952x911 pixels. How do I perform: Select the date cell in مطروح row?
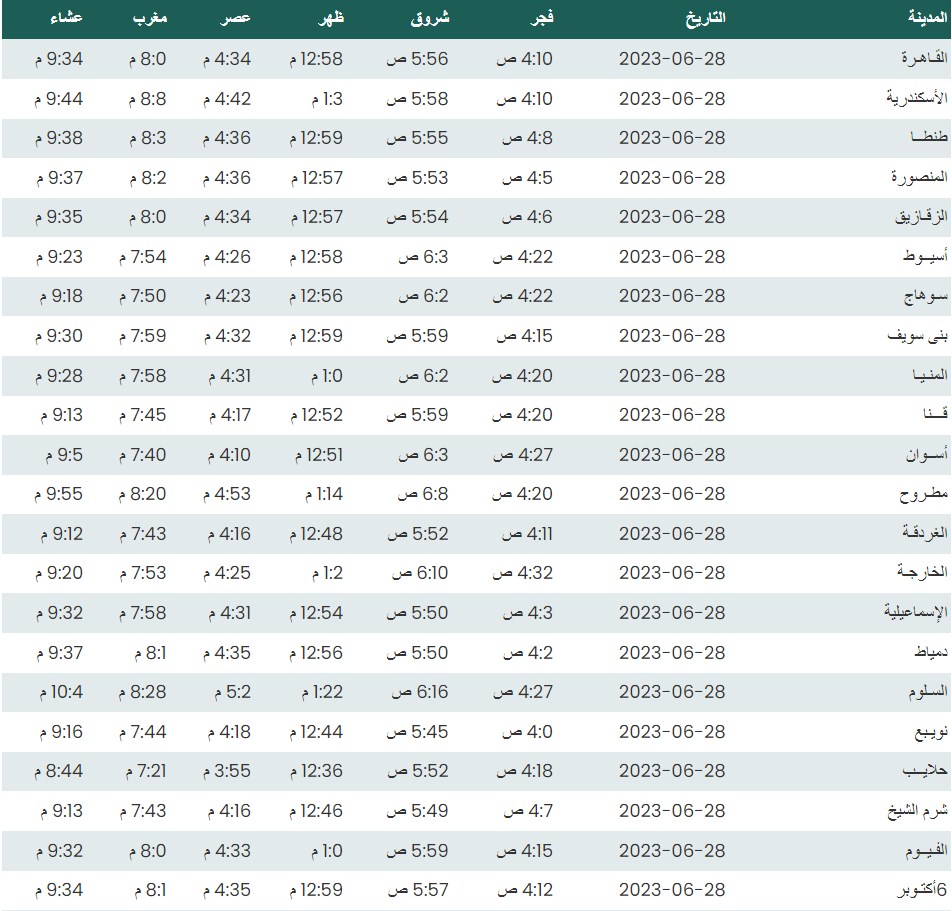tap(672, 494)
